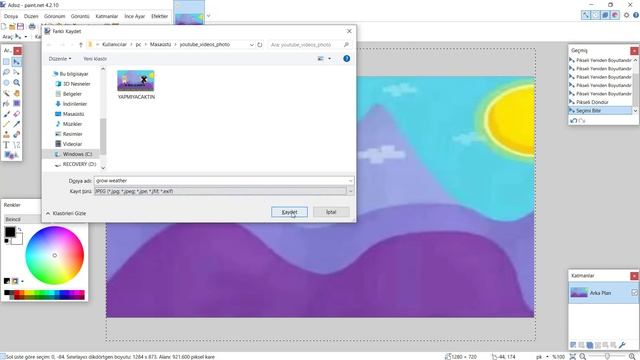Open Birincil color selector dropdown
Viewport: 640px width, 360px height.
pyautogui.click(x=22, y=219)
